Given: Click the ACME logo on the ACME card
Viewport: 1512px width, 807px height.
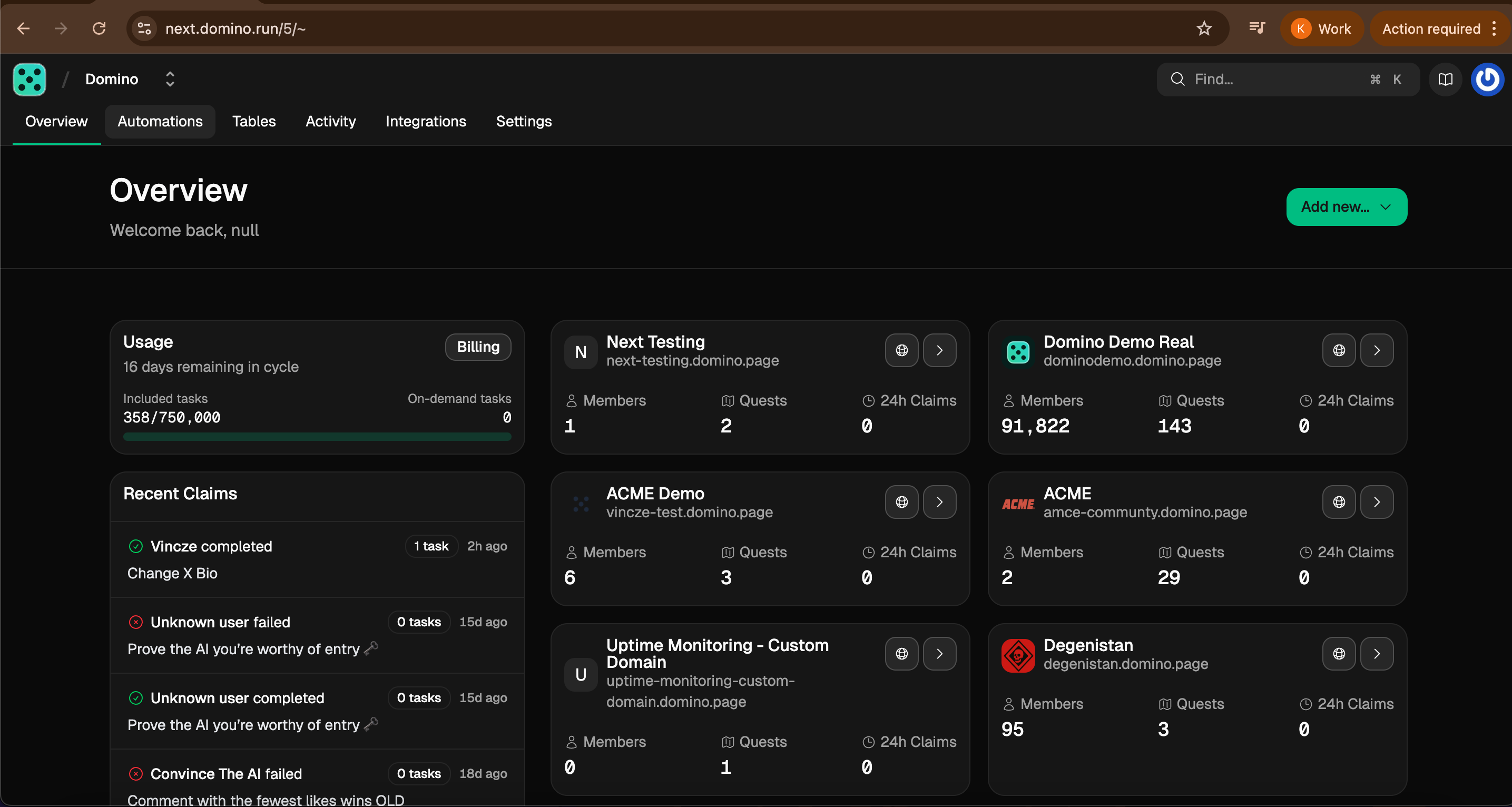Looking at the screenshot, I should (1017, 503).
